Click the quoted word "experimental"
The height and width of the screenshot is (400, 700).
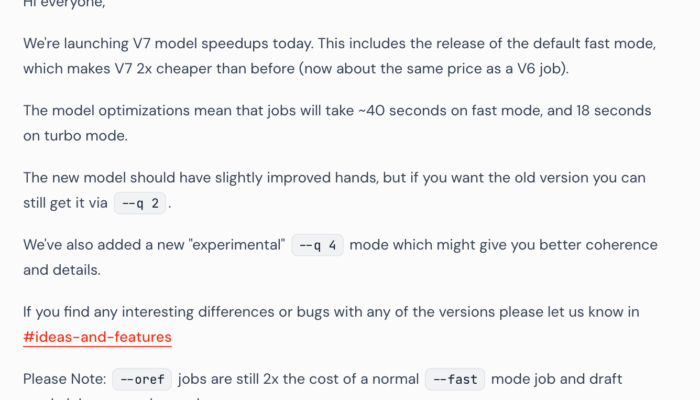point(237,245)
